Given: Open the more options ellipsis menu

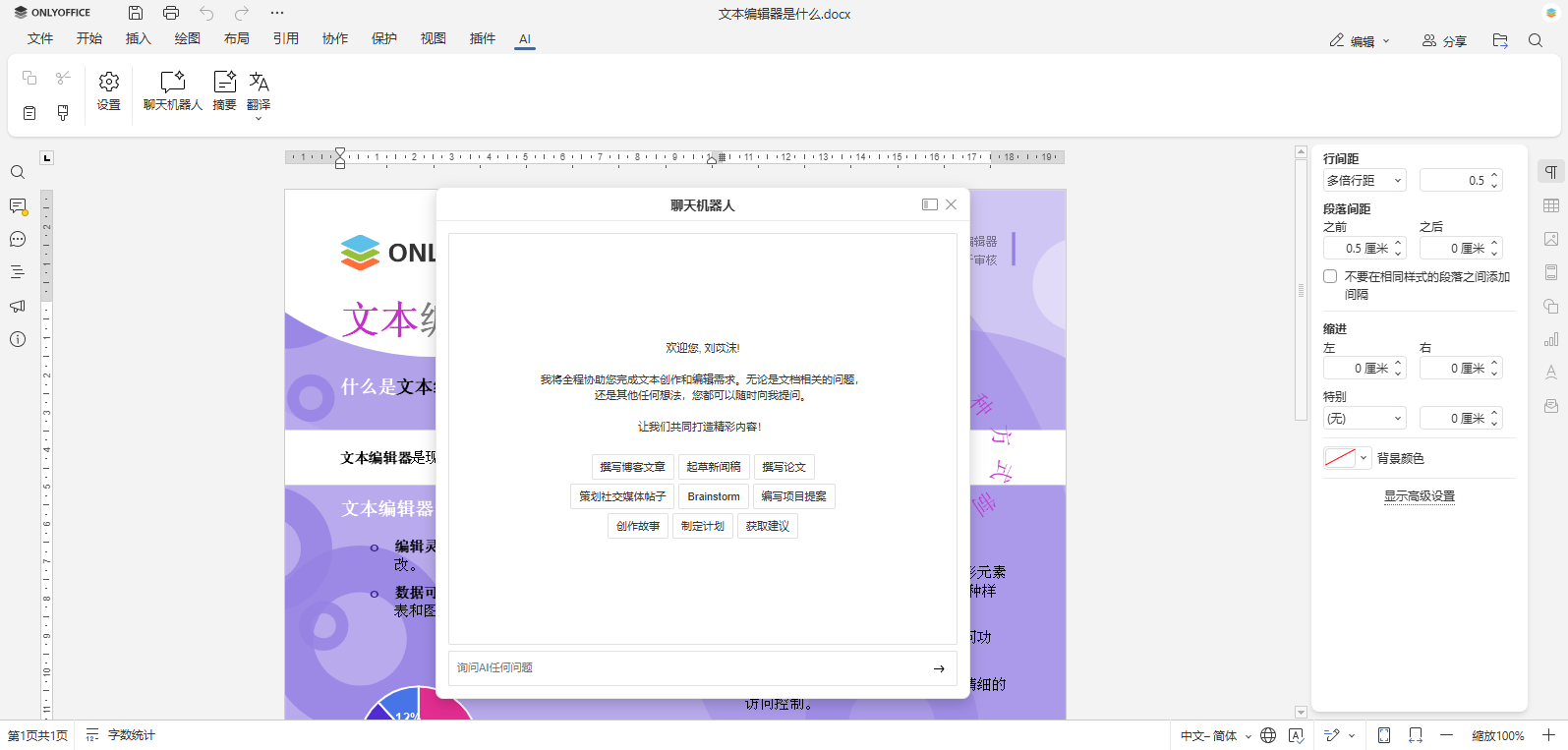Looking at the screenshot, I should tap(277, 13).
